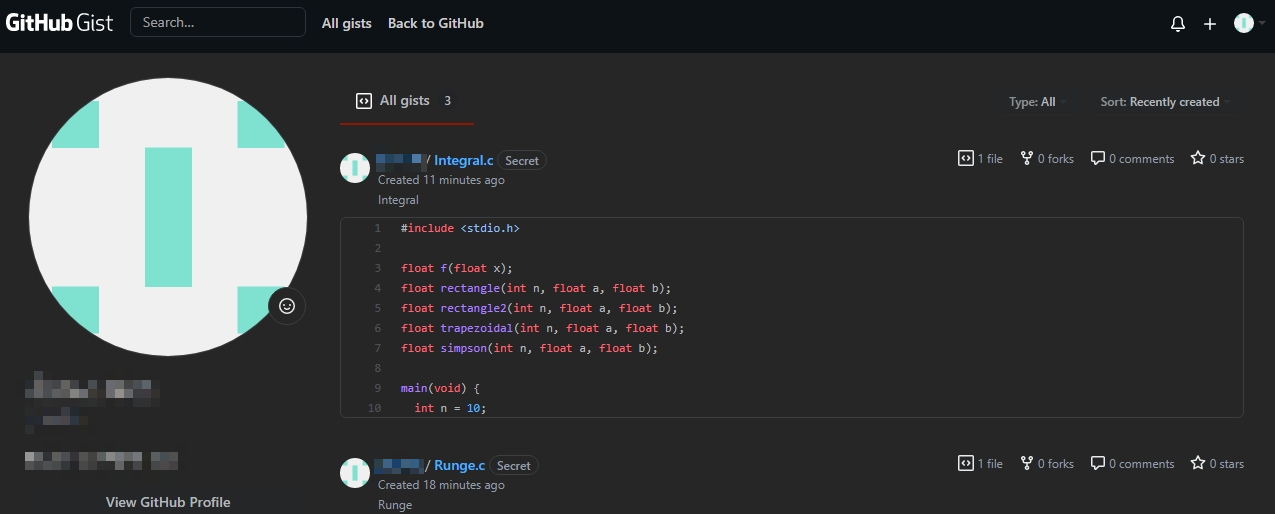
Task: Click the 'main(void) {' code line
Action: click(x=441, y=388)
